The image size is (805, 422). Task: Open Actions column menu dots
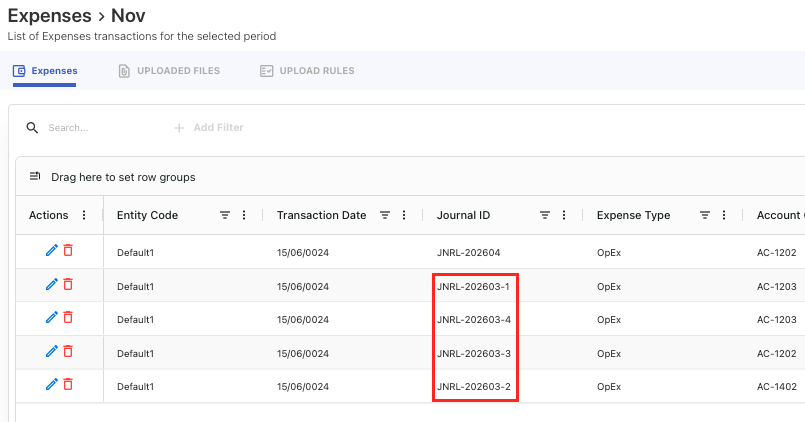pos(84,215)
